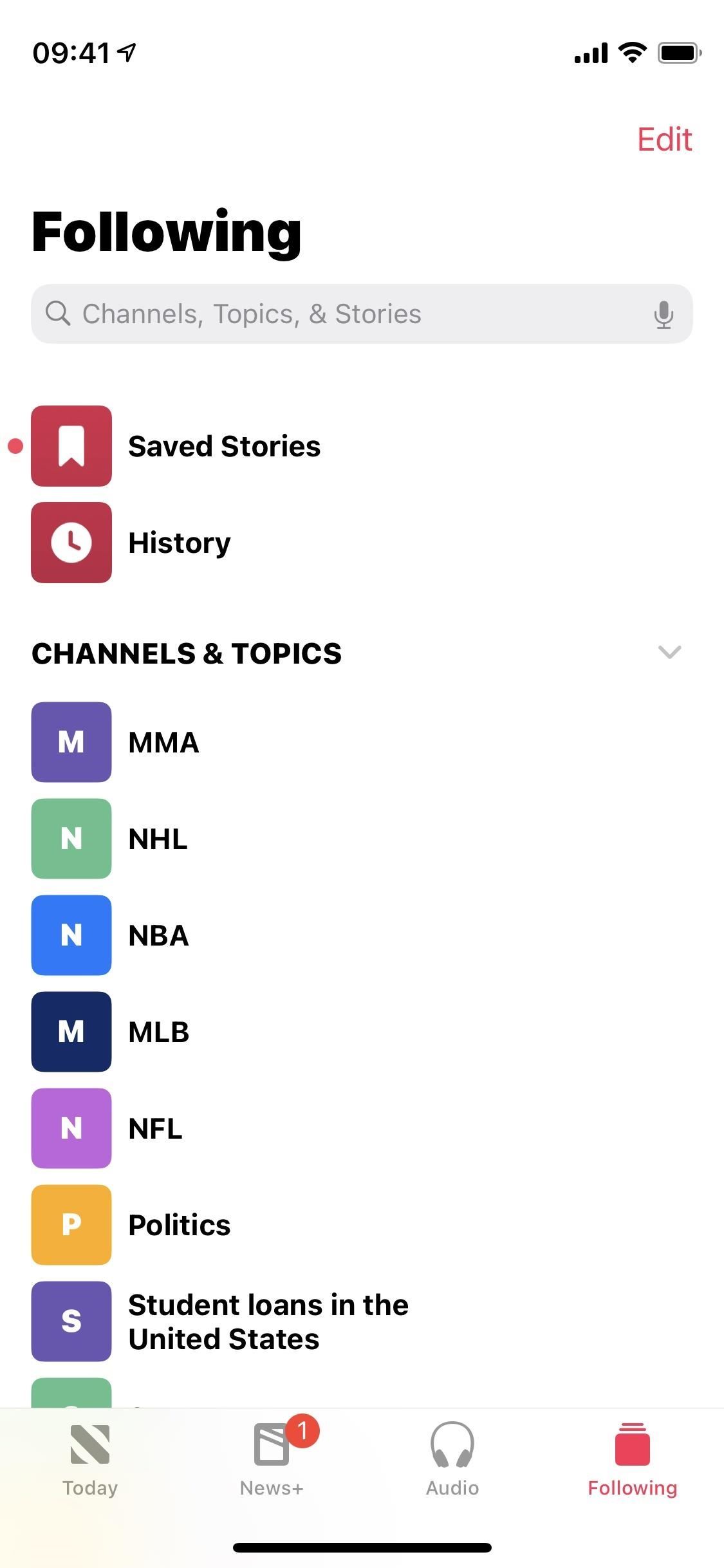Tap the microphone dictation icon
724x1568 pixels.
664,315
